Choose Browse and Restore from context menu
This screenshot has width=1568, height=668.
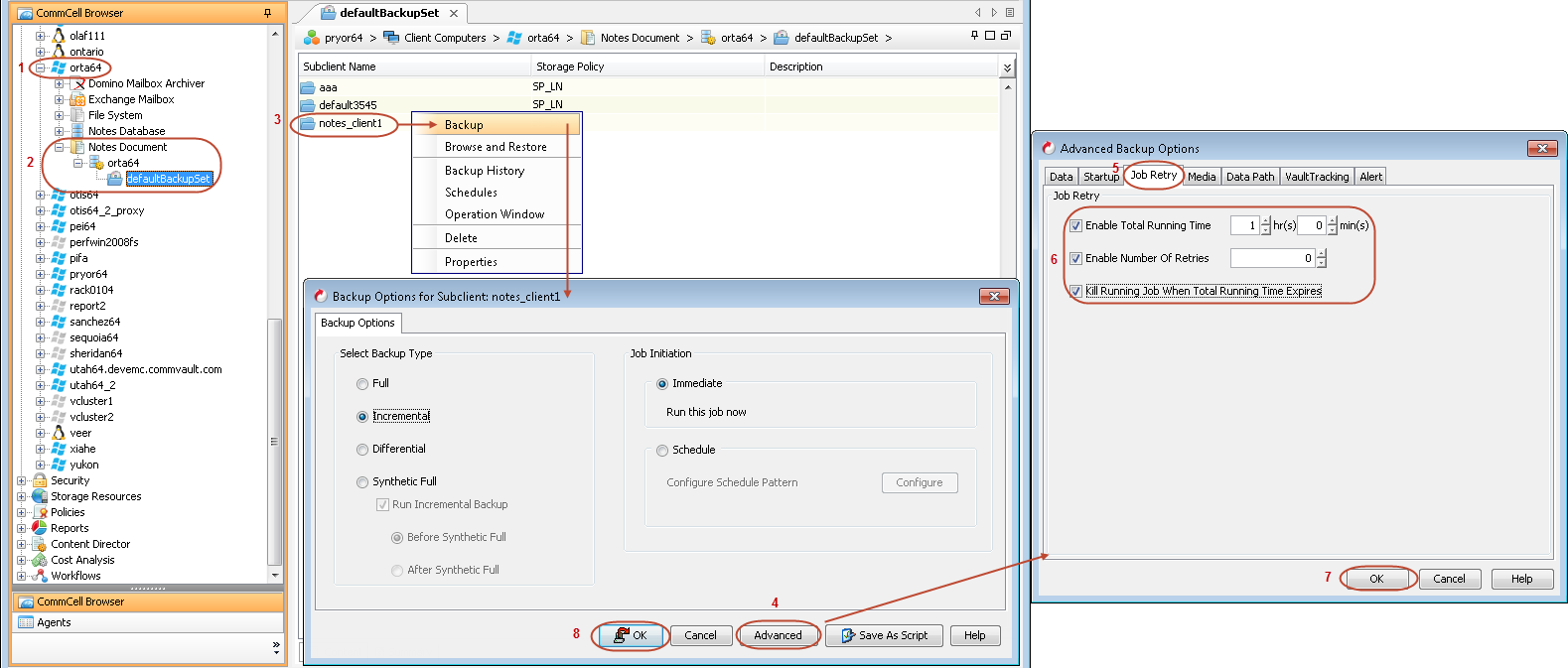coord(496,147)
